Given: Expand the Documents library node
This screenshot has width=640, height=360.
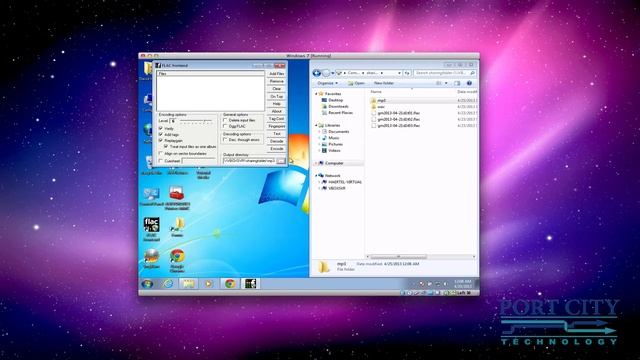Looking at the screenshot, I should (319, 132).
